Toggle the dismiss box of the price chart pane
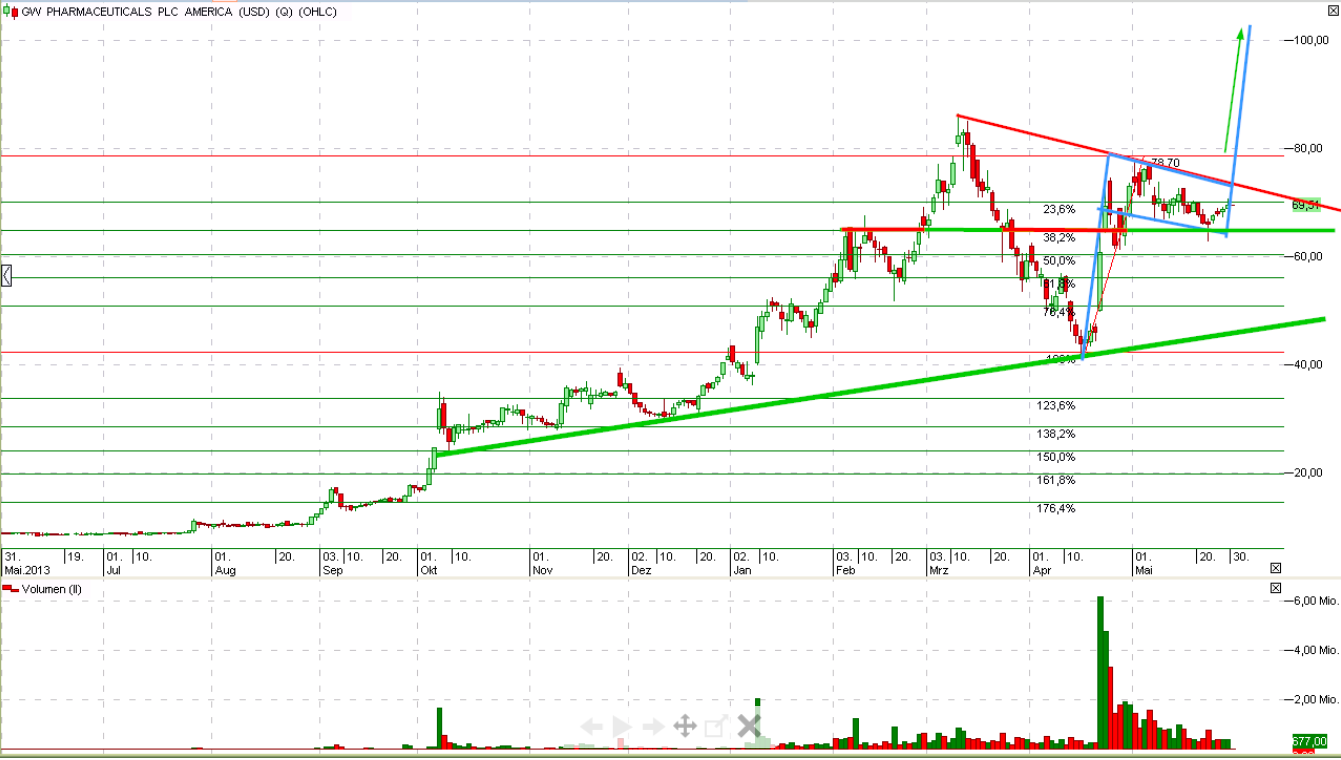1341x760 pixels. pyautogui.click(x=1276, y=568)
